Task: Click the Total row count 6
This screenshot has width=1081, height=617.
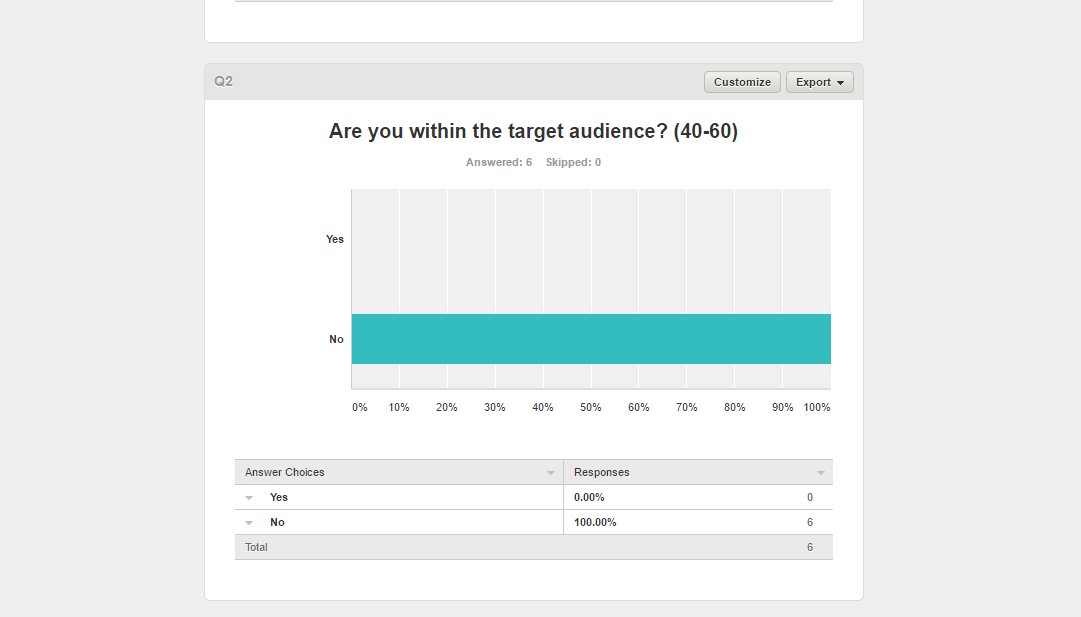Action: 810,547
